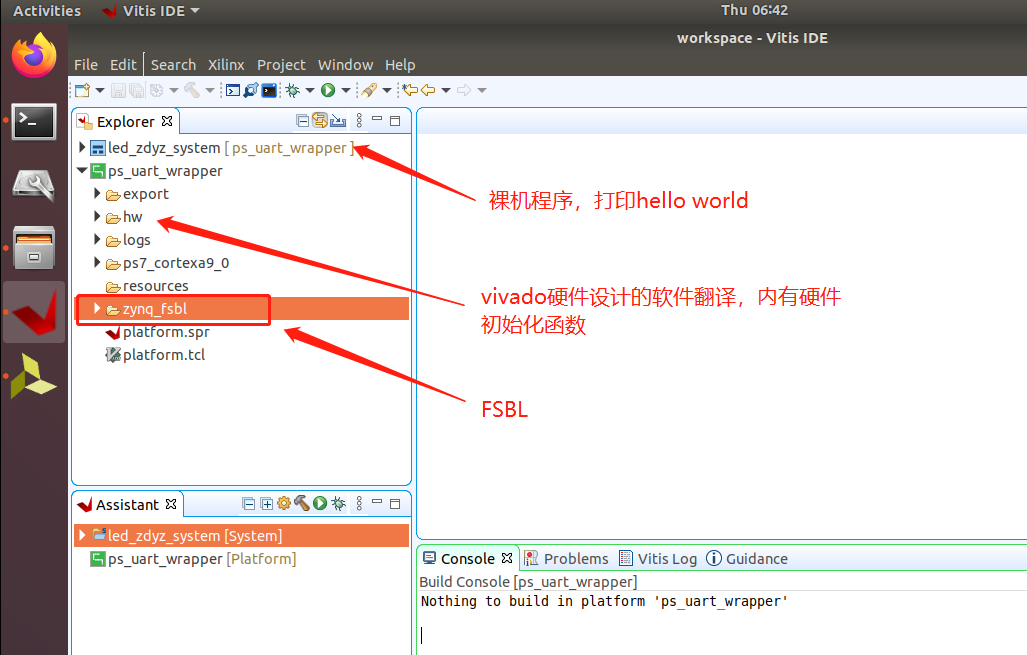Start a Debug session via the bug icon
Viewport: 1027px width, 655px height.
292,90
